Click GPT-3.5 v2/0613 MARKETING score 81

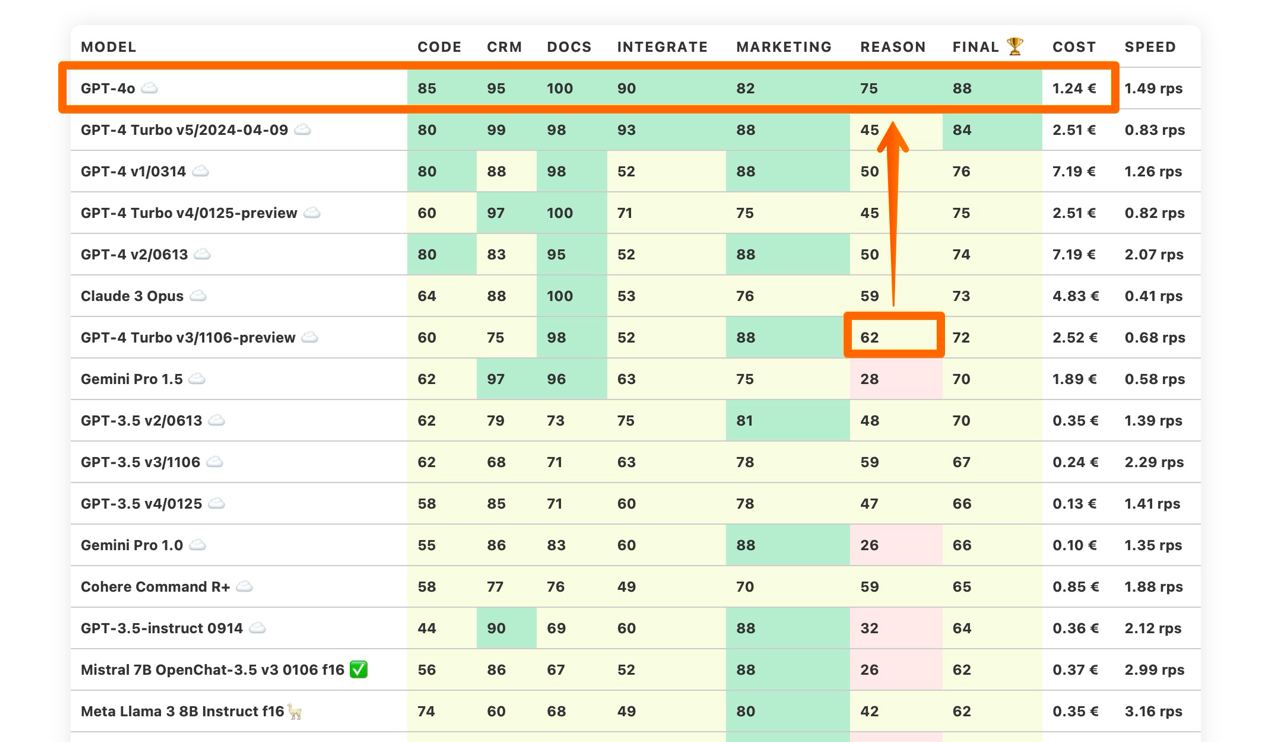[x=744, y=420]
